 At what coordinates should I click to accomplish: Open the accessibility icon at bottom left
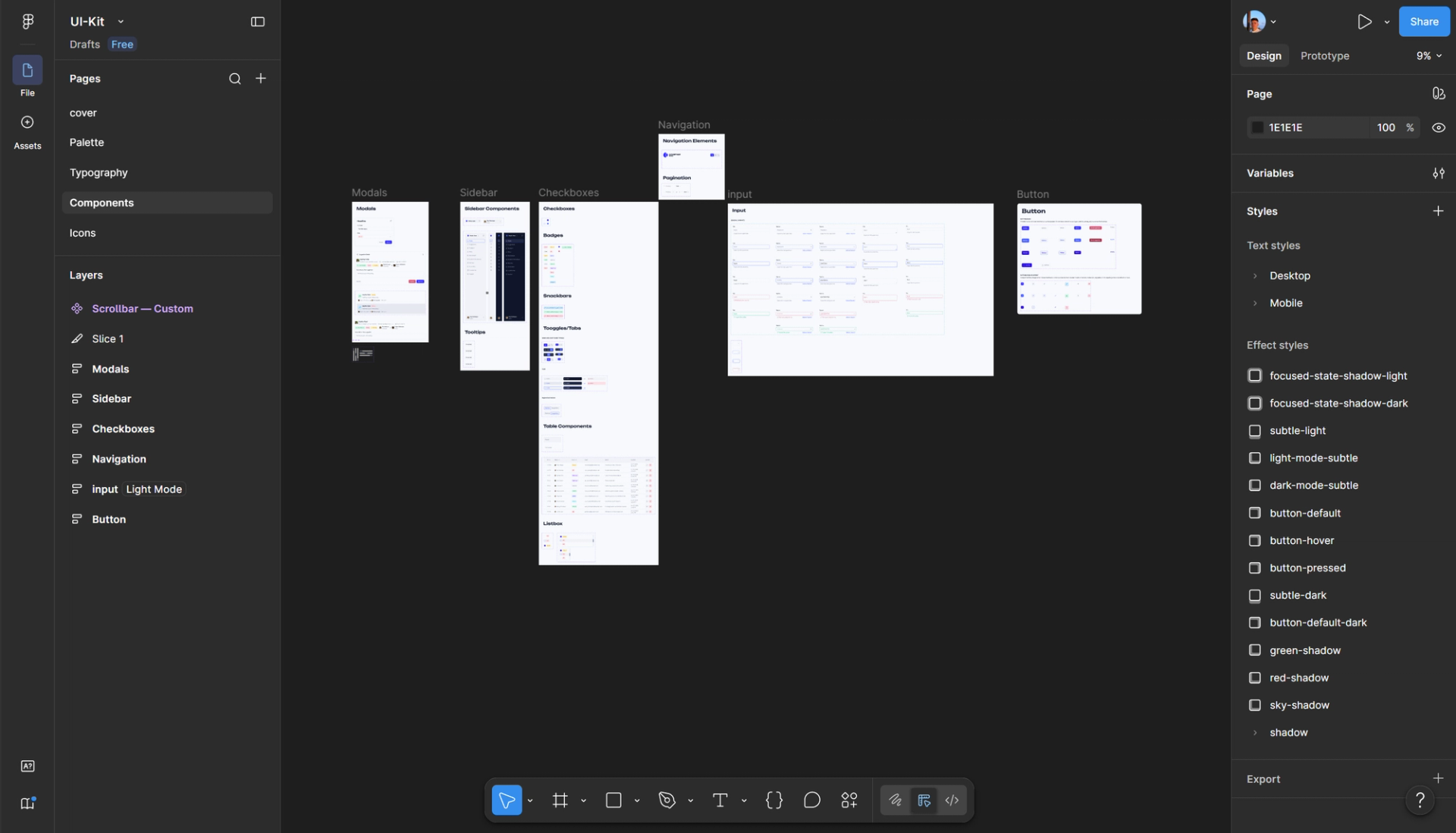click(27, 766)
